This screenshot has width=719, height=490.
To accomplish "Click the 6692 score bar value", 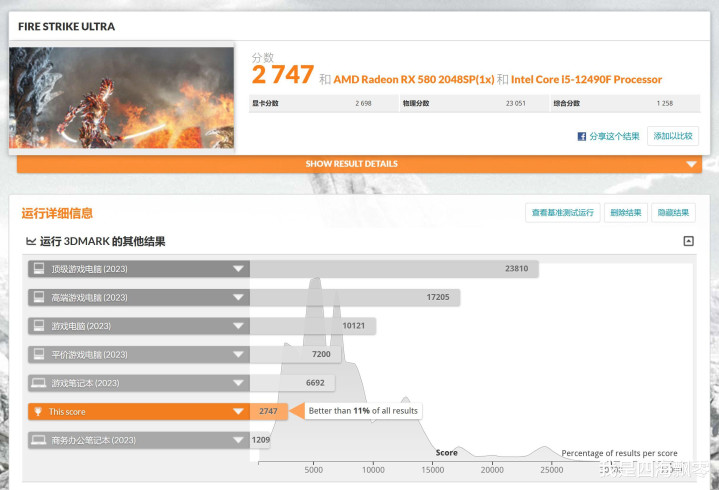I will coord(315,383).
